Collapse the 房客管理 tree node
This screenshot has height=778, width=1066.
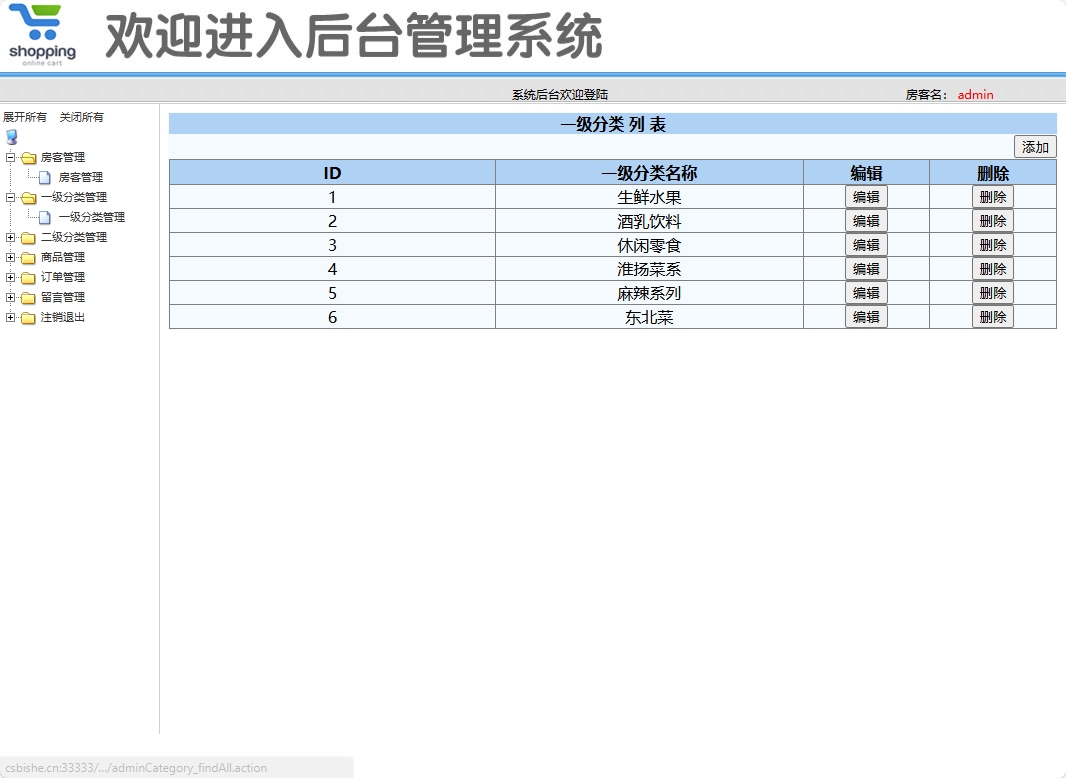click(10, 158)
